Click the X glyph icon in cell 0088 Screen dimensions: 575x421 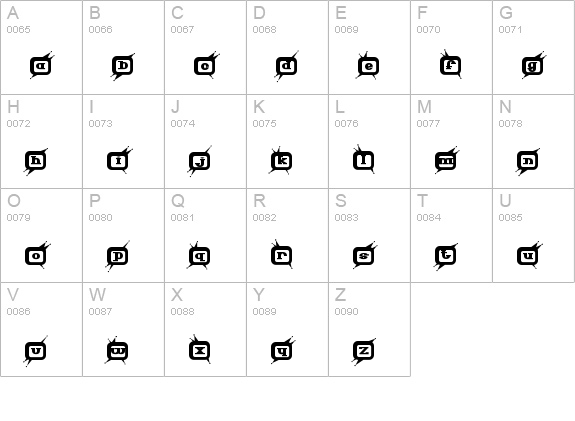(199, 349)
